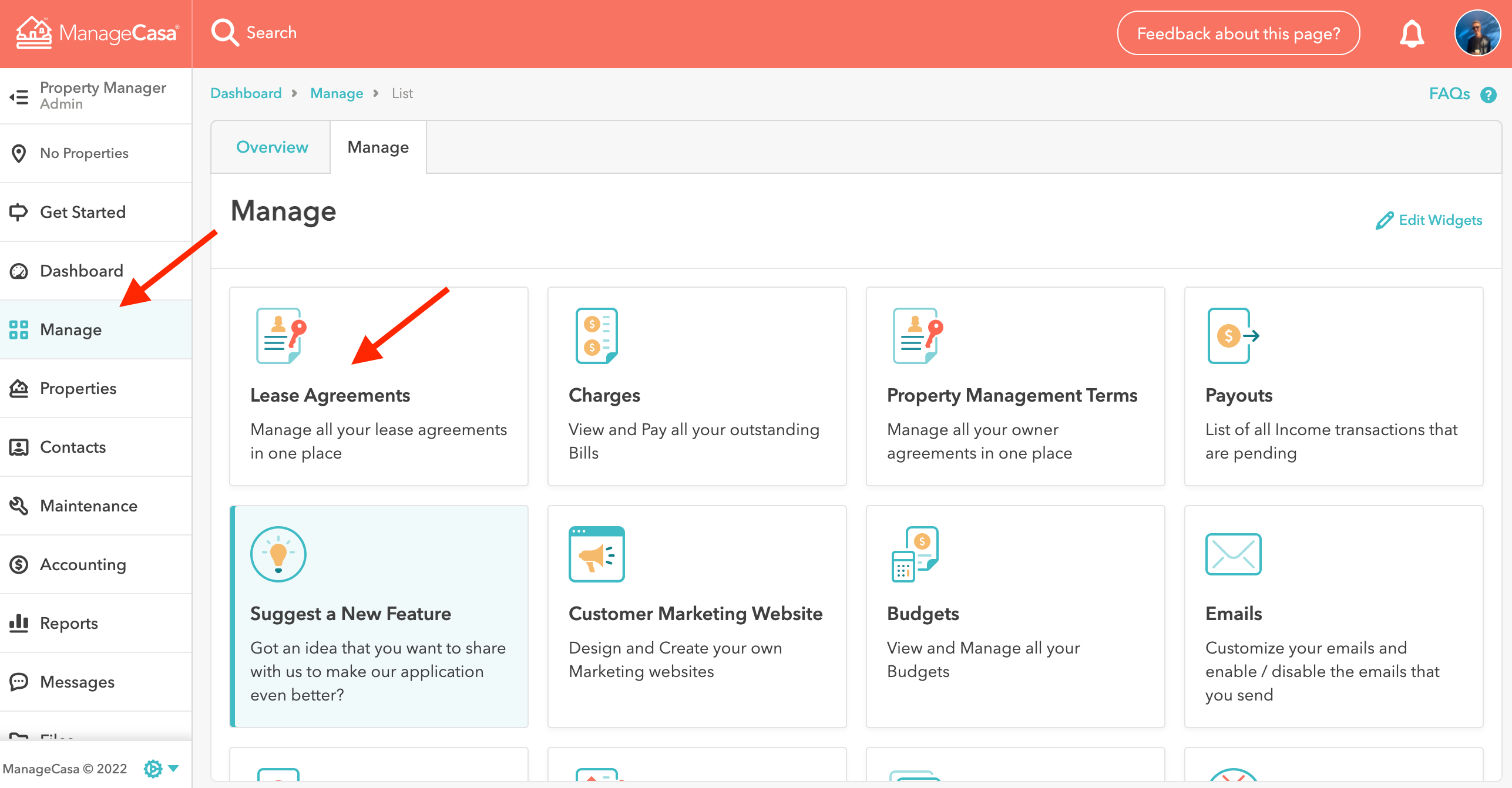Viewport: 1512px width, 788px height.
Task: Open the user profile avatar
Action: click(x=1478, y=33)
